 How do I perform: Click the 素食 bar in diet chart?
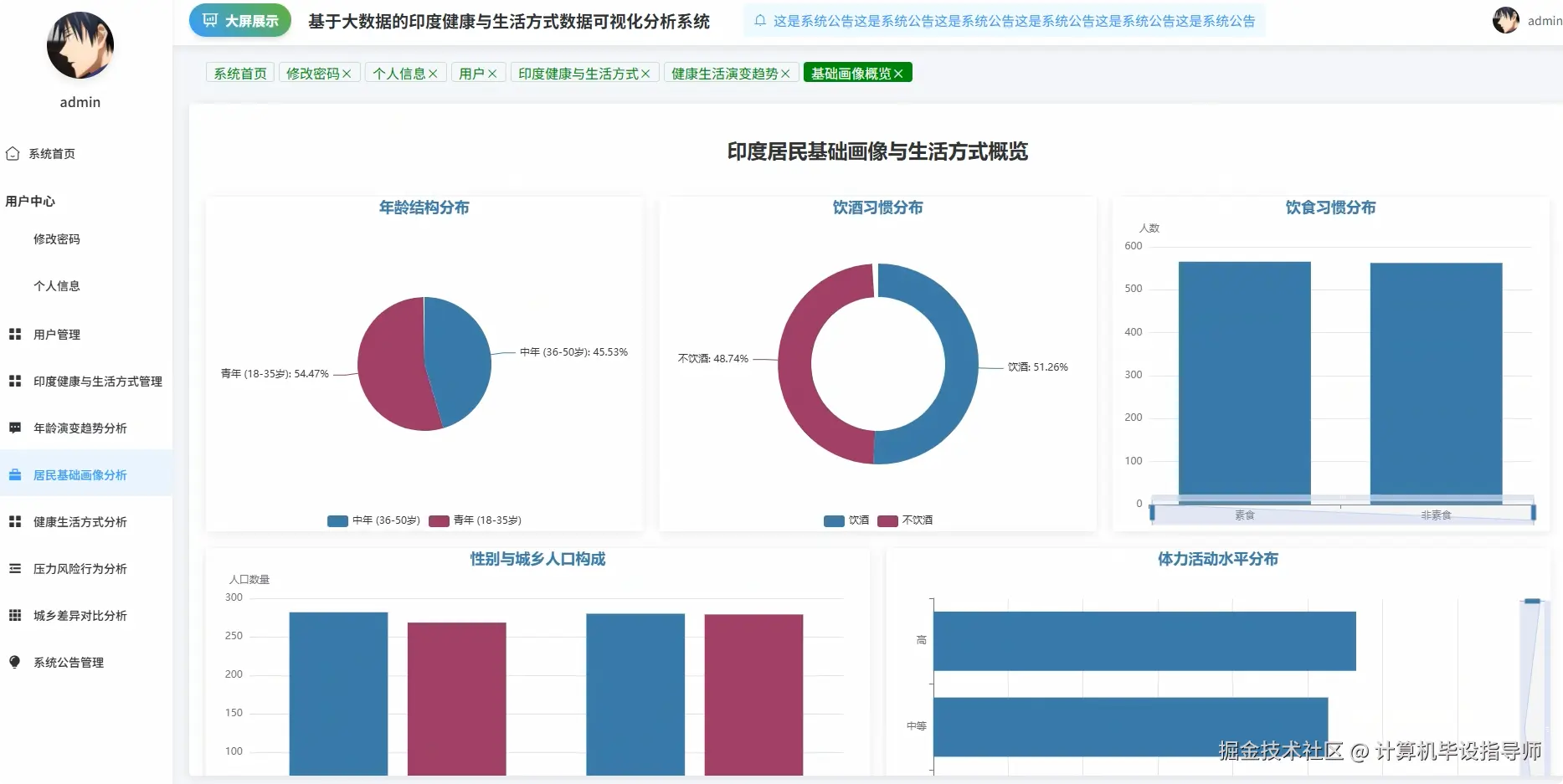click(1245, 382)
